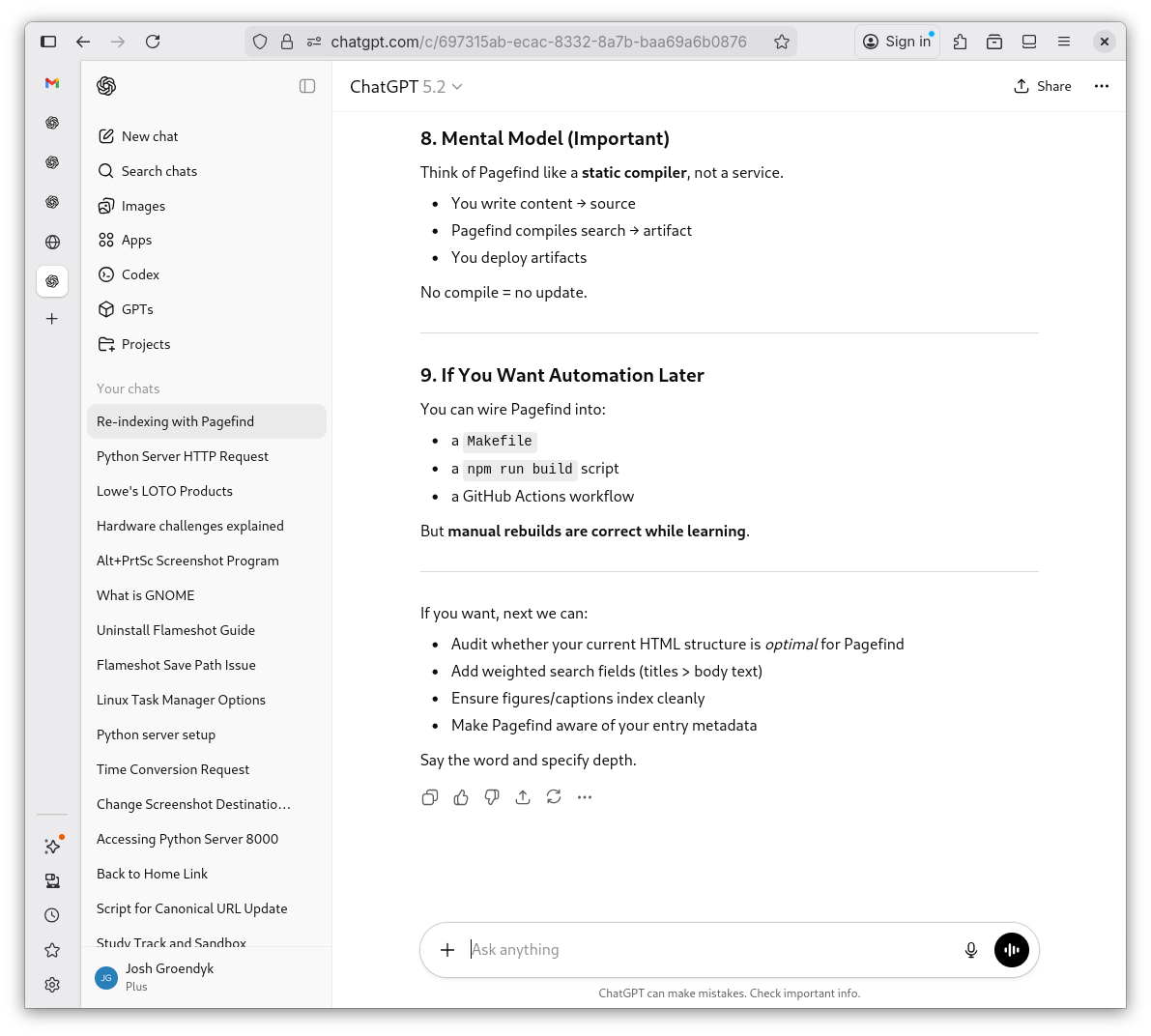
Task: Collapse the sidebar panel
Action: click(x=307, y=86)
